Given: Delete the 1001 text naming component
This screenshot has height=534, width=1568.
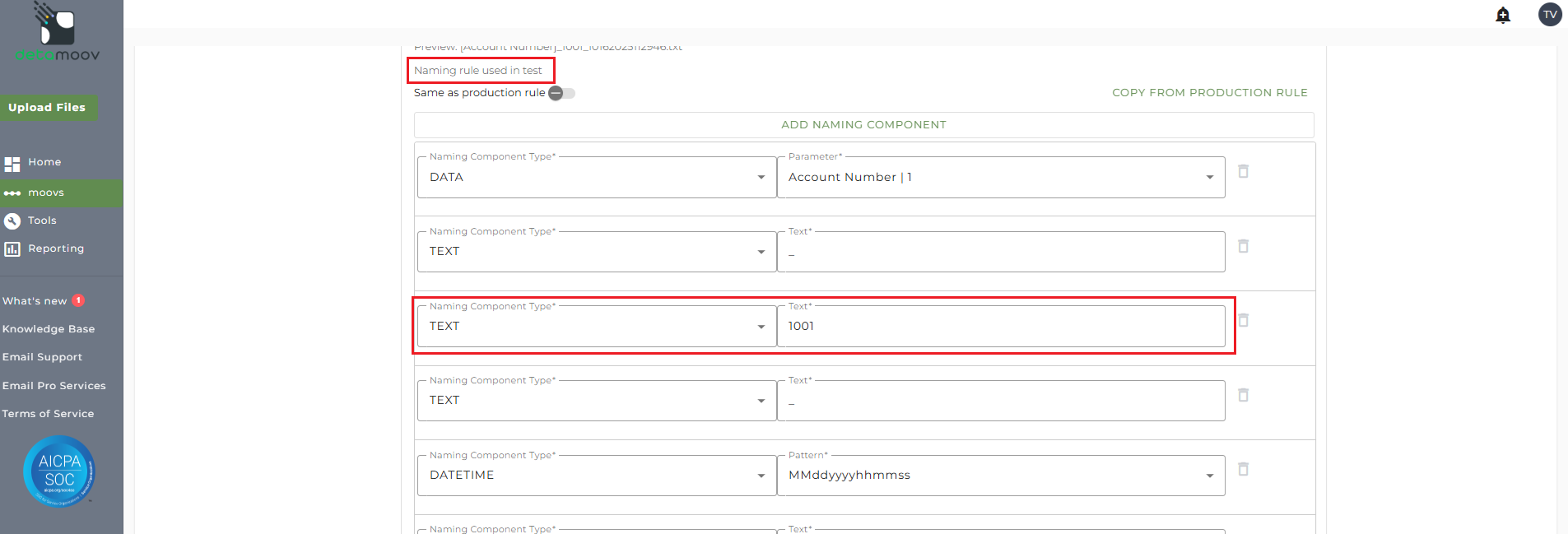Looking at the screenshot, I should [x=1243, y=320].
